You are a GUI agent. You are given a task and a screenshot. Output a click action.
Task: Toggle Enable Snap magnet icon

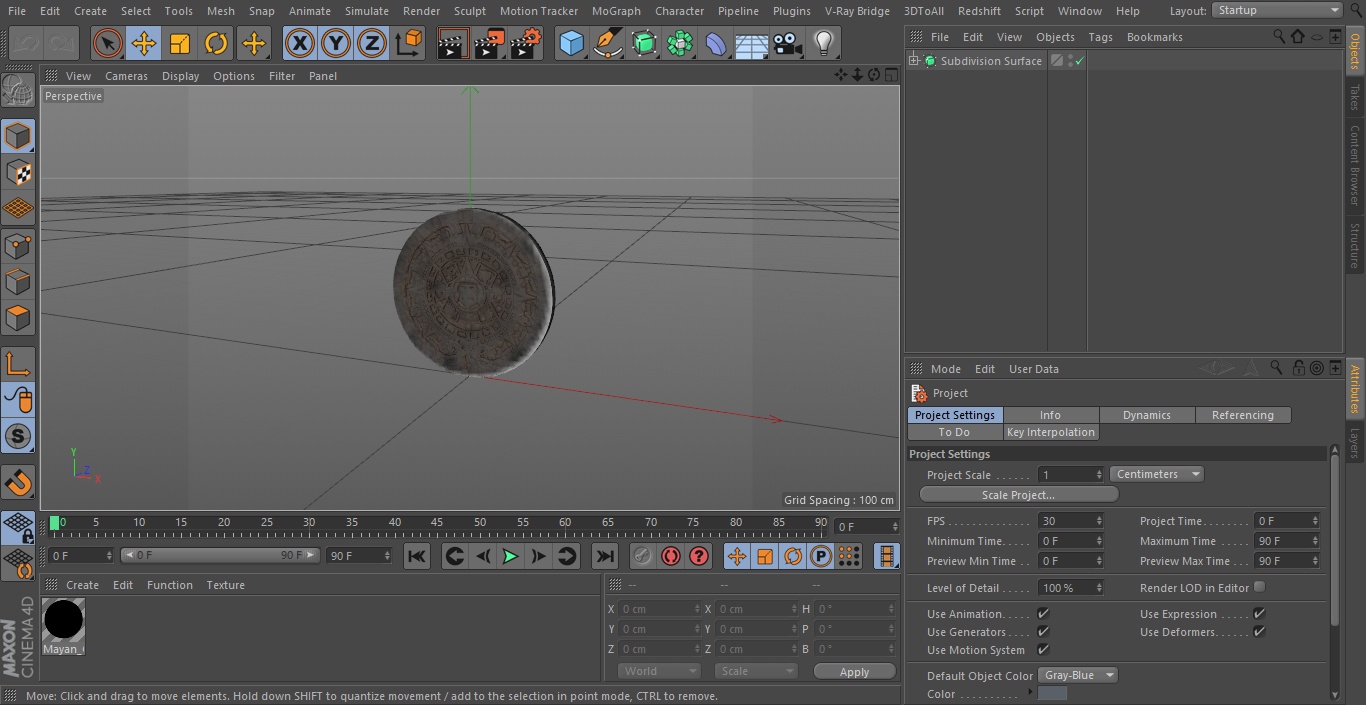[18, 483]
